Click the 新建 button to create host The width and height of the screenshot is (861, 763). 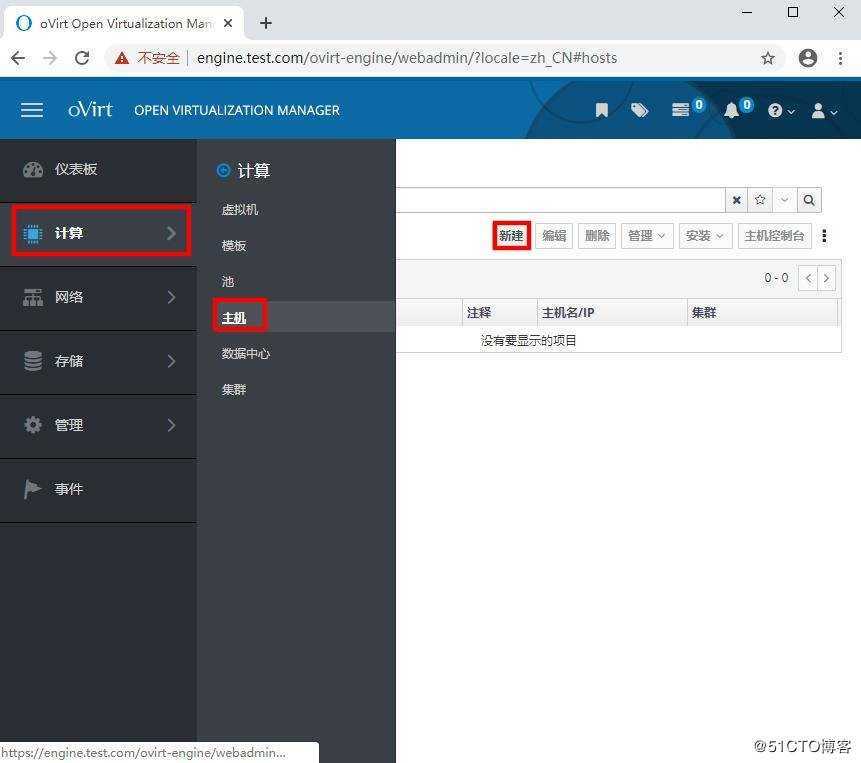511,235
